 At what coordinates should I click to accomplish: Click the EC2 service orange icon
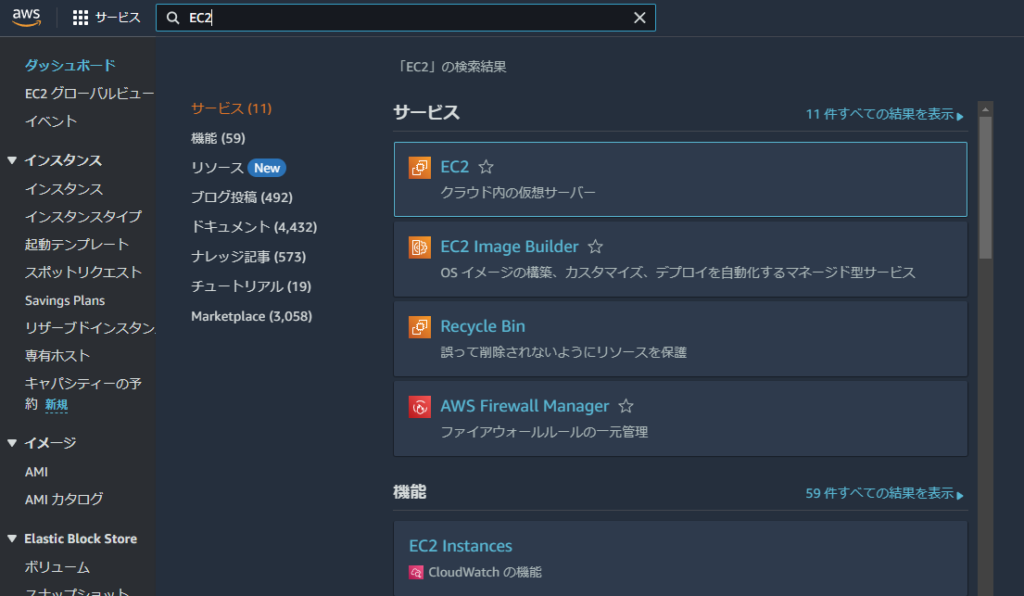click(420, 167)
